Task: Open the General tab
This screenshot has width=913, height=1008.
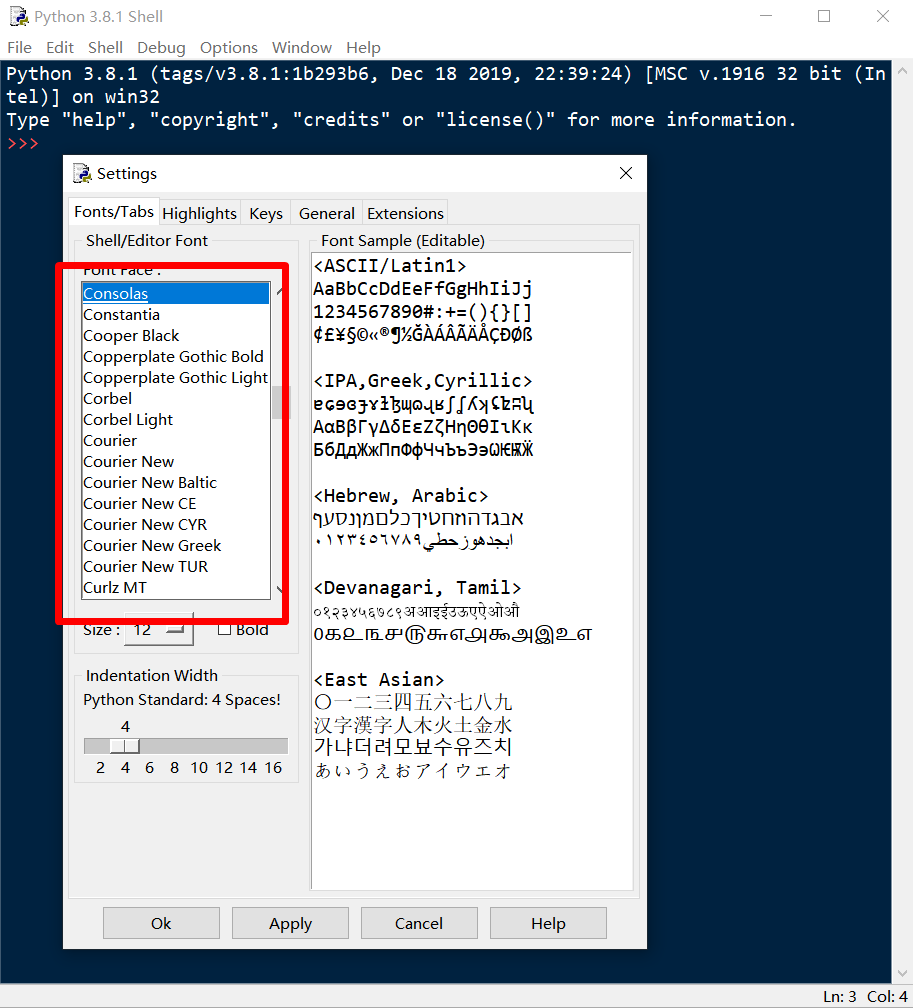Action: click(326, 213)
